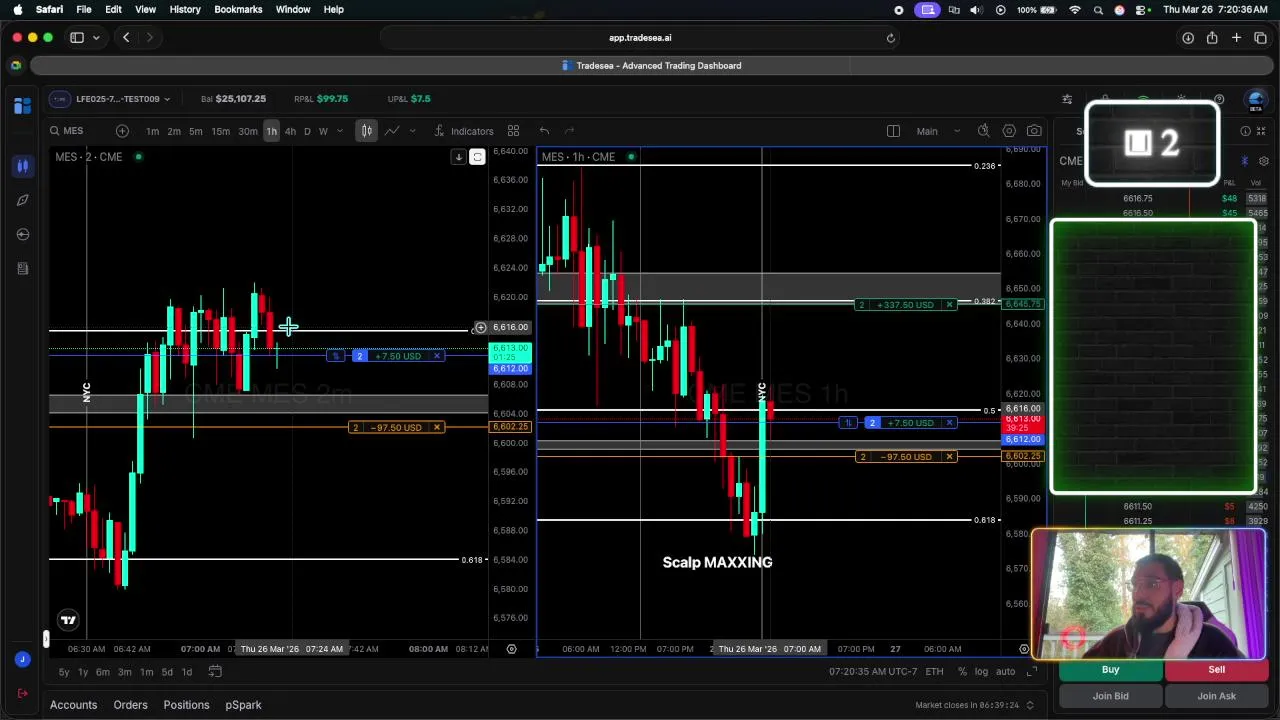Click the info icon in order panel
Screen dimensions: 1280x720
[x=1245, y=131]
